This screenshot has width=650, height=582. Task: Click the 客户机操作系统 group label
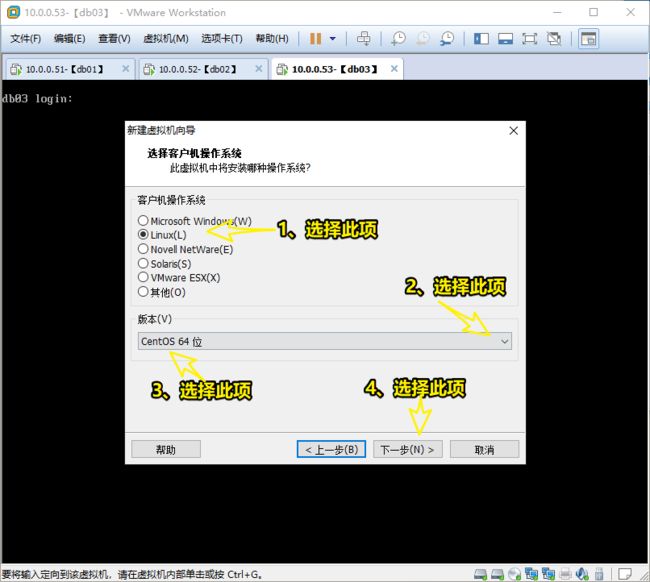(x=171, y=200)
